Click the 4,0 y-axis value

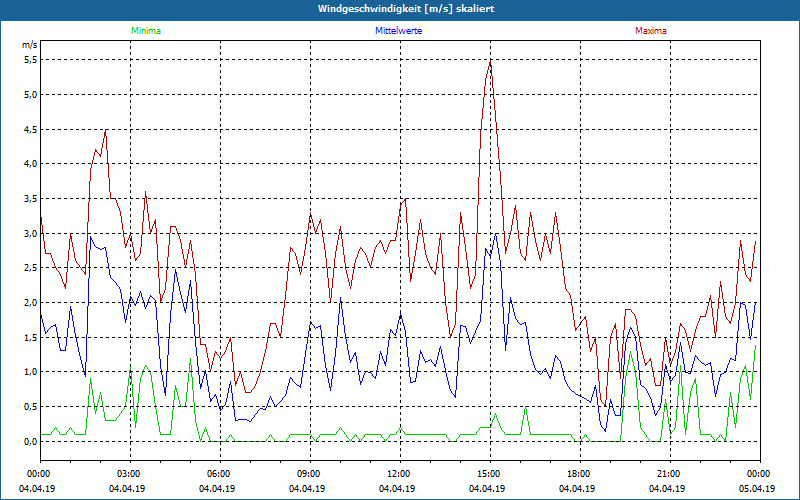coord(31,164)
